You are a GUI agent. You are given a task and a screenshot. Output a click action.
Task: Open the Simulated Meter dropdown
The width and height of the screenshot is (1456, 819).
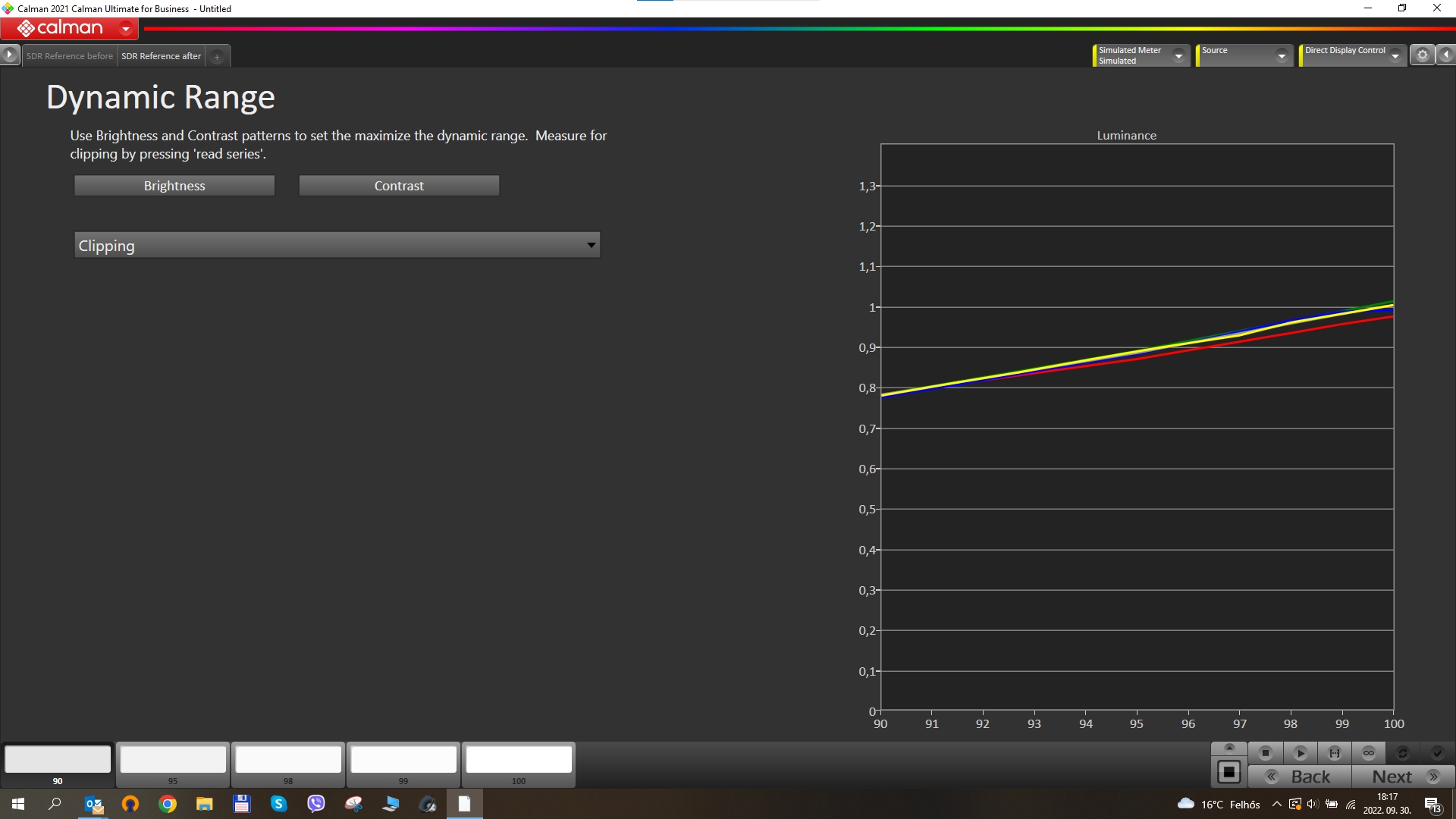1178,55
